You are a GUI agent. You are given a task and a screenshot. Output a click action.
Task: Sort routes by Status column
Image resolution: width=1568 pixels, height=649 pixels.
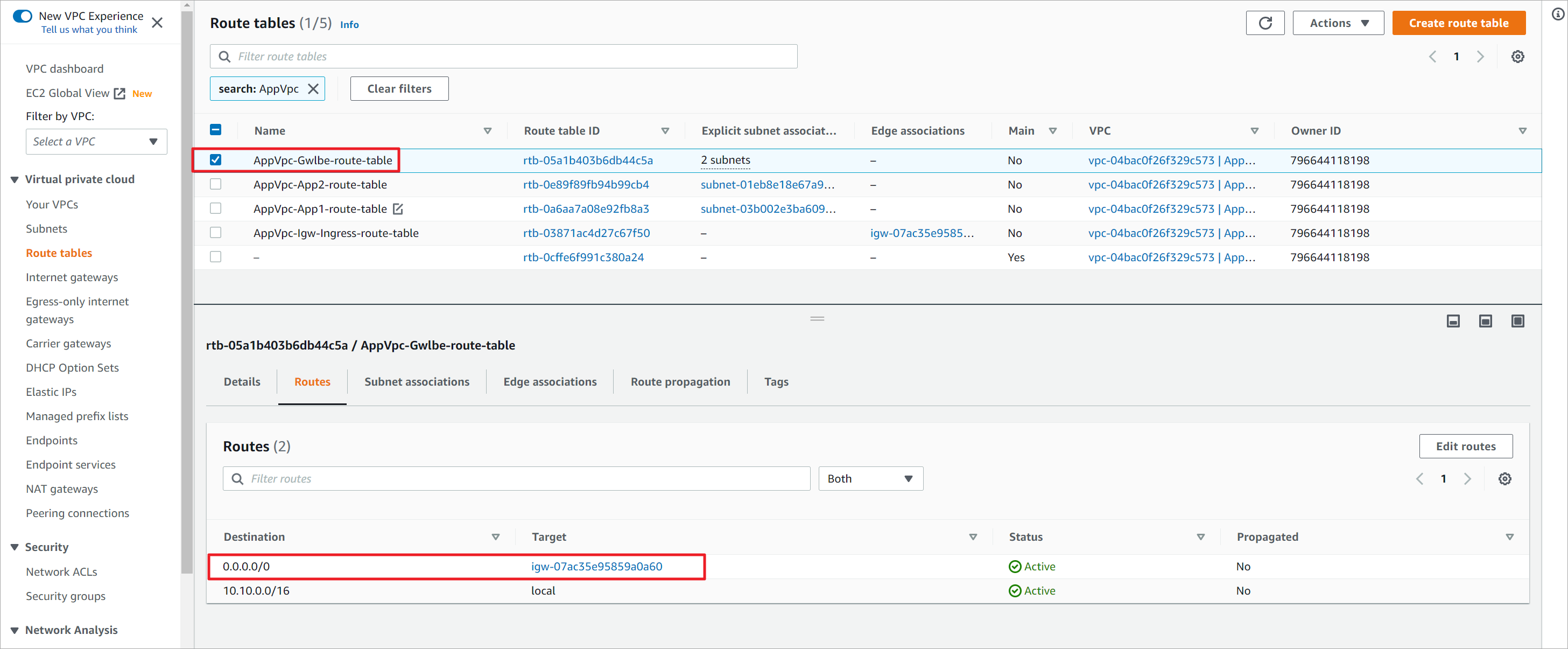[1200, 537]
